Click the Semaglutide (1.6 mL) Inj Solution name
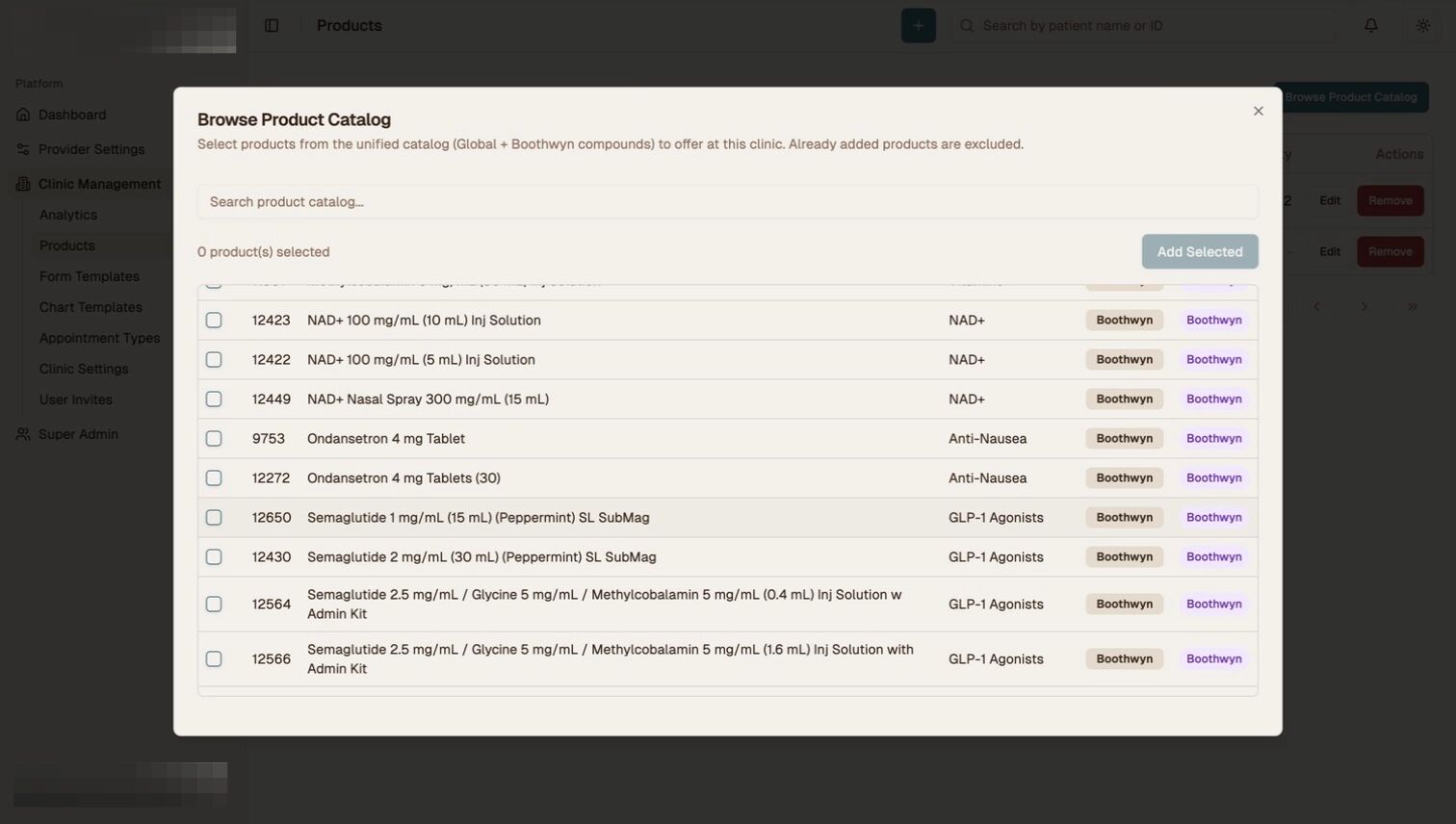 (611, 659)
